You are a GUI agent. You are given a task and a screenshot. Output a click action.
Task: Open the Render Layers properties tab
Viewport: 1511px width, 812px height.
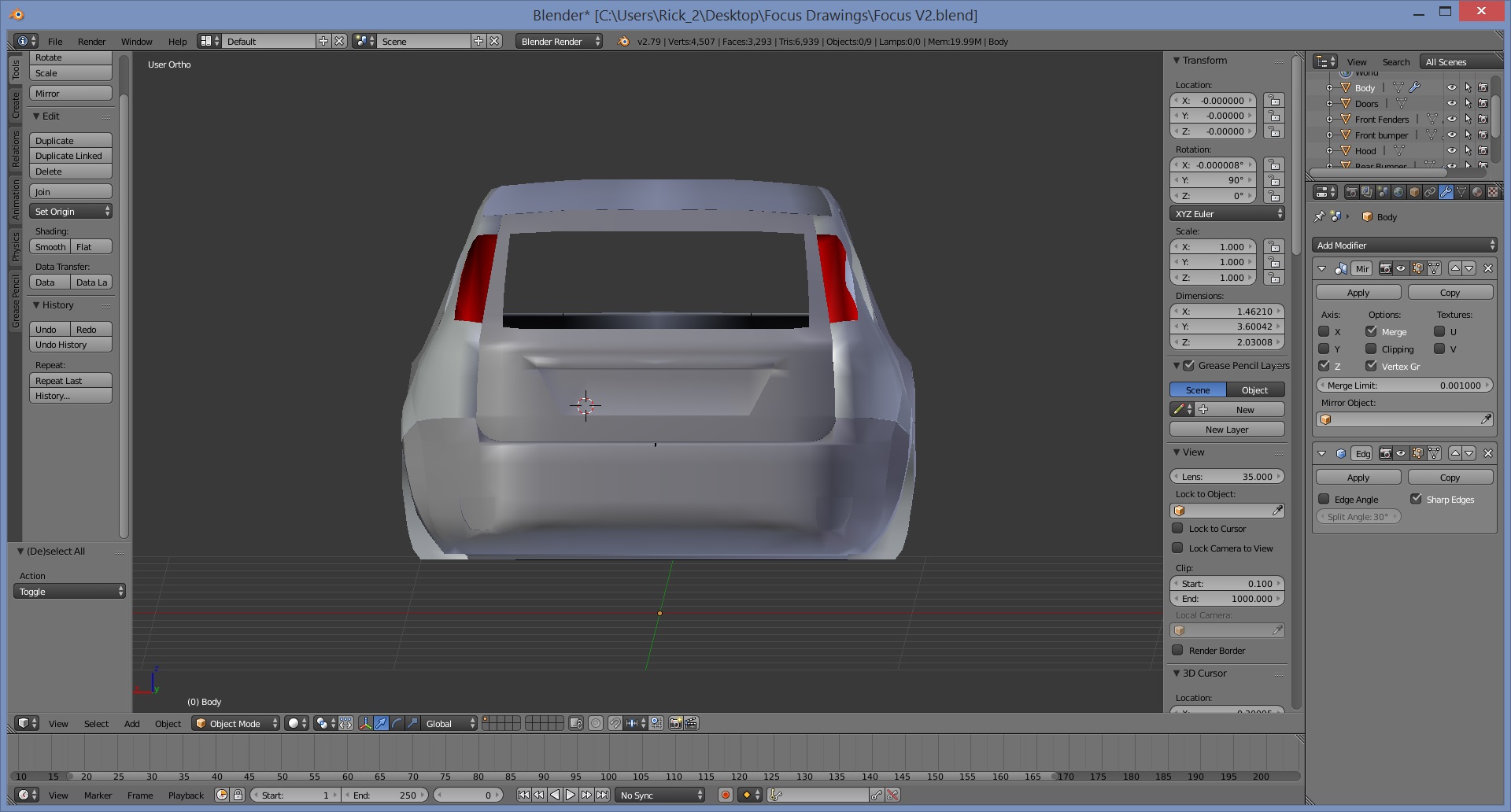(1367, 192)
